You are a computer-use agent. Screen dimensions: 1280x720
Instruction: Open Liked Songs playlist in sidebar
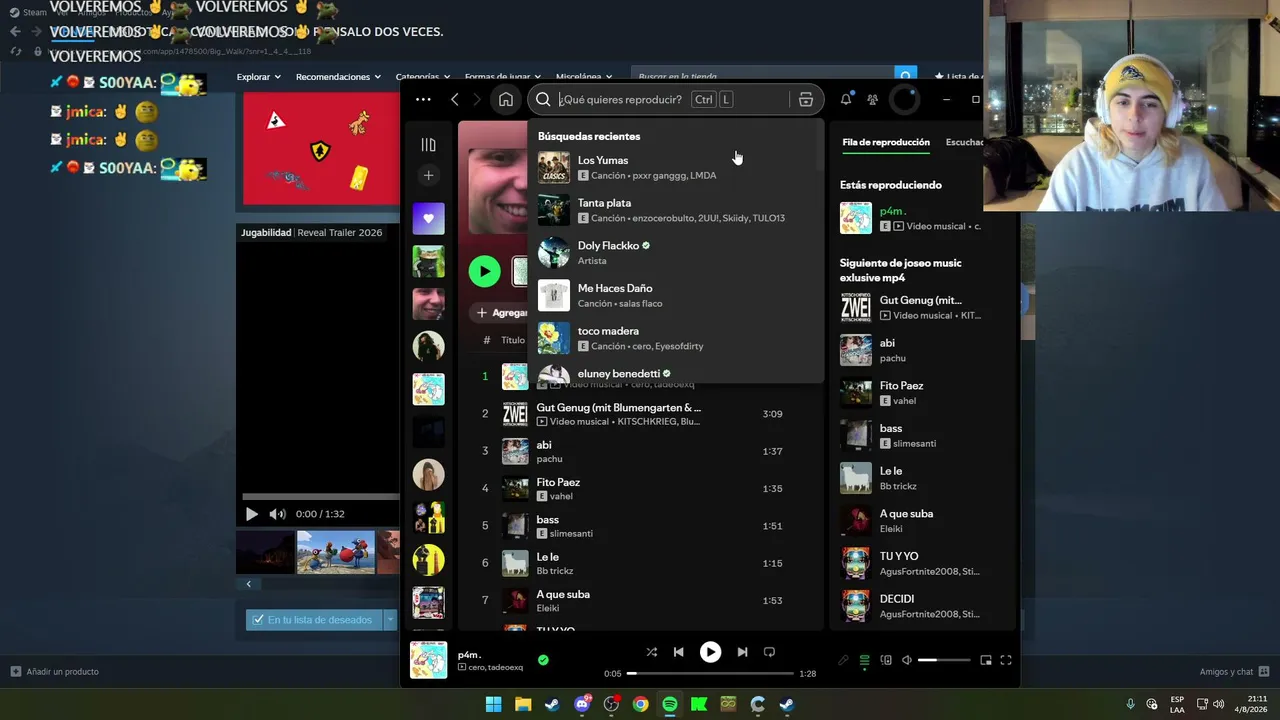[428, 218]
